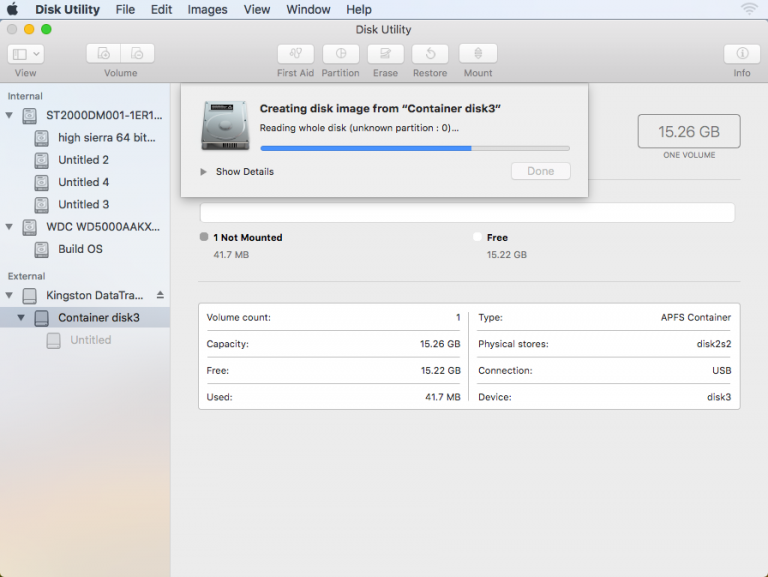Click the Wi-Fi status icon
This screenshot has height=577, width=768.
pos(749,9)
